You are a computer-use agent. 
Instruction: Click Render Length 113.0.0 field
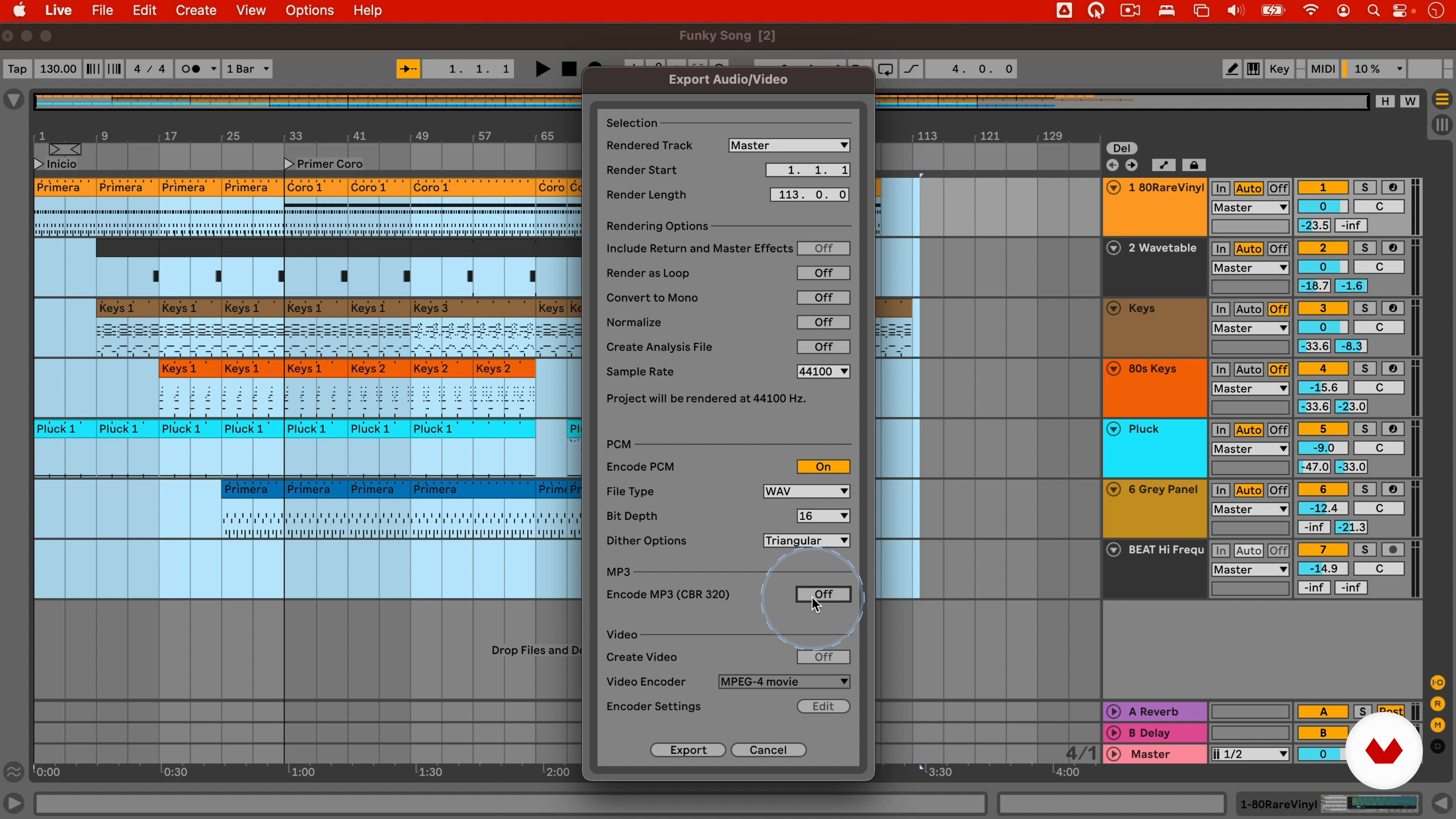click(810, 195)
